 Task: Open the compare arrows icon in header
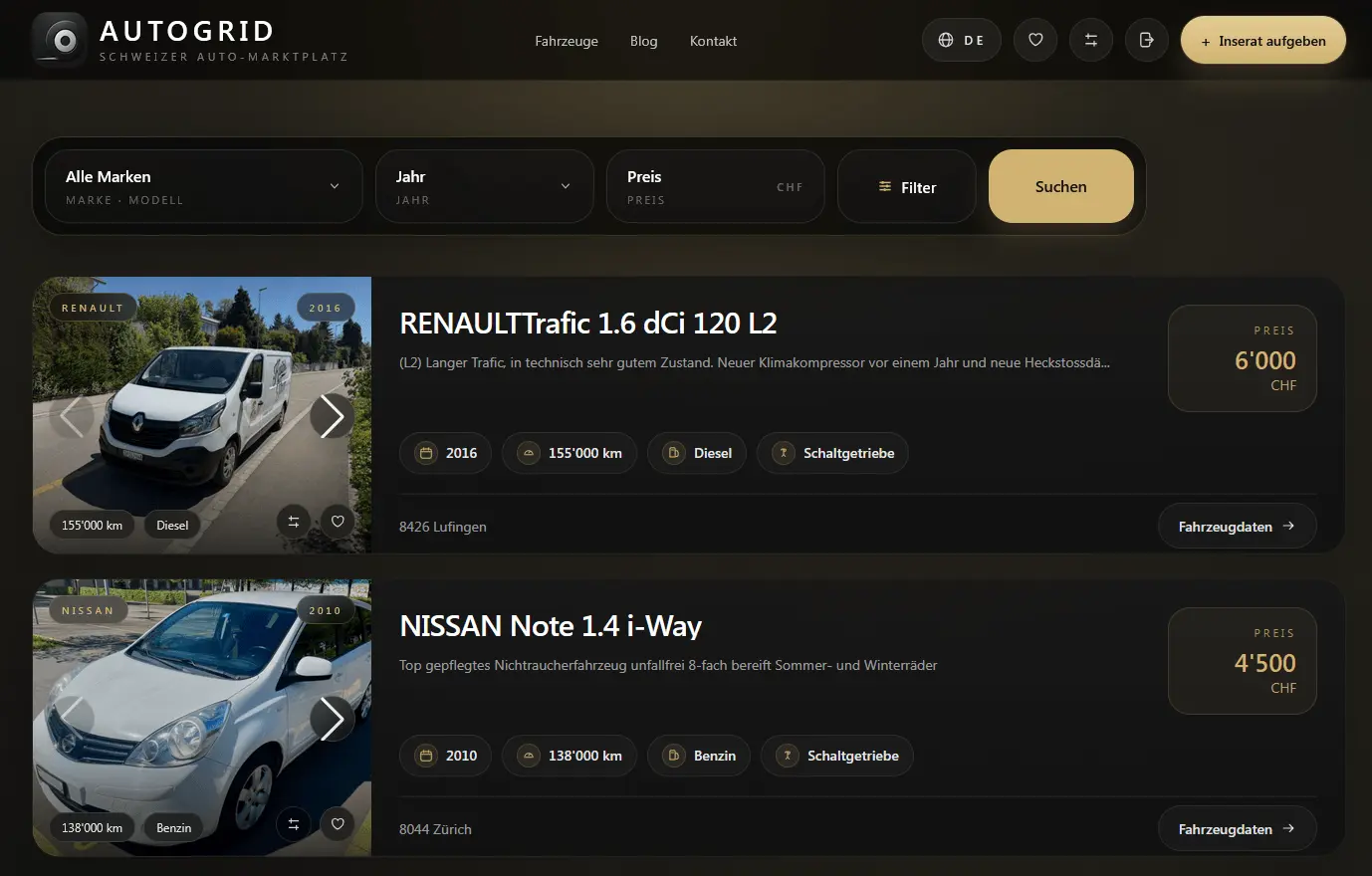(x=1091, y=40)
